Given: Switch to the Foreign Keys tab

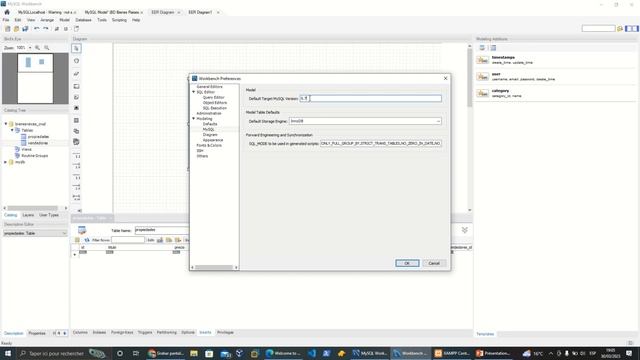Looking at the screenshot, I should pos(122,333).
